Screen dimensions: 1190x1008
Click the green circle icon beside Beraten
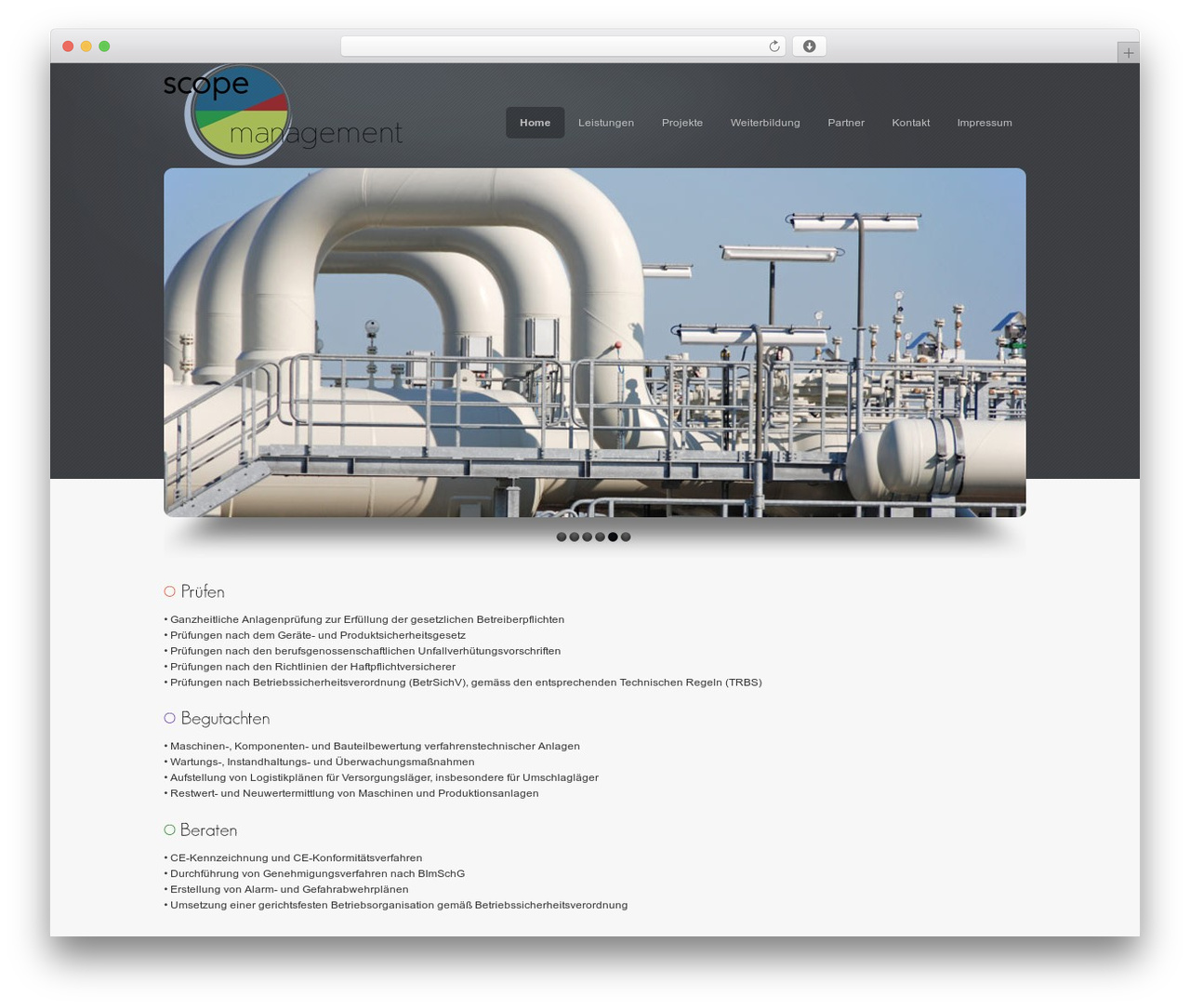[x=169, y=829]
